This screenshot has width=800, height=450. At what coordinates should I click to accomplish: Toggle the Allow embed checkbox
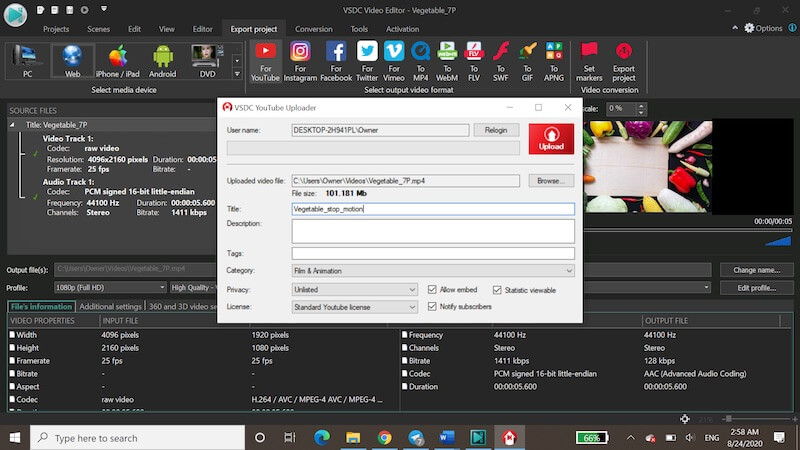click(432, 289)
